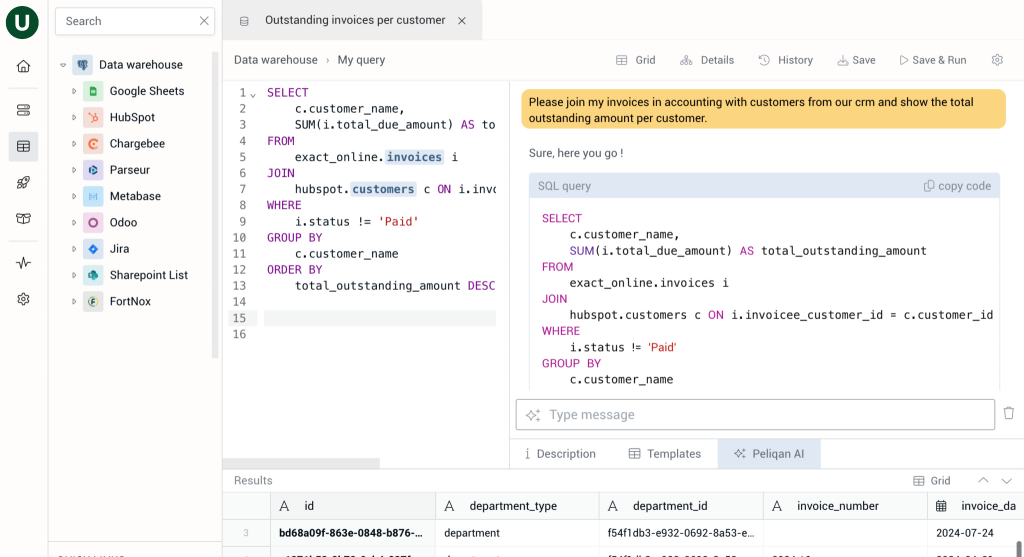Screen dimensions: 1024x557
Task: Expand the Sharepoint List tree node
Action: coord(74,275)
